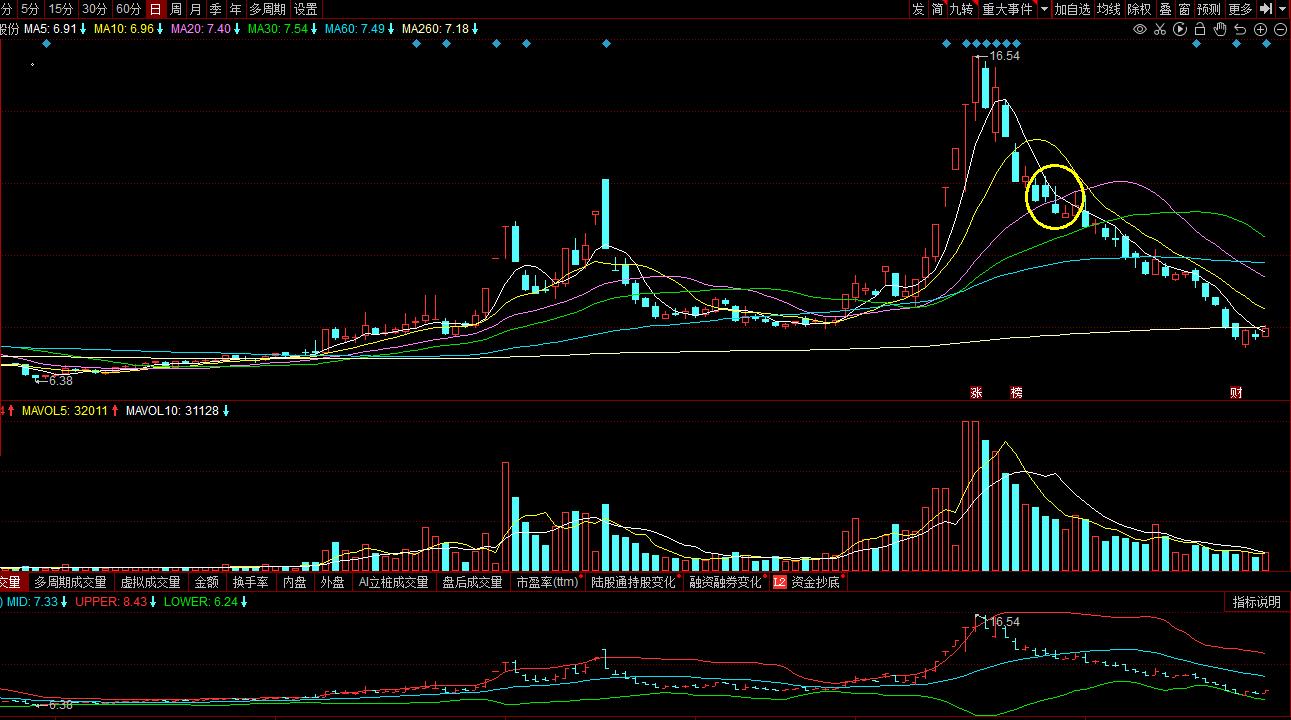The width and height of the screenshot is (1291, 720).
Task: Select the 换手率 turnover indicator tab
Action: click(x=250, y=582)
